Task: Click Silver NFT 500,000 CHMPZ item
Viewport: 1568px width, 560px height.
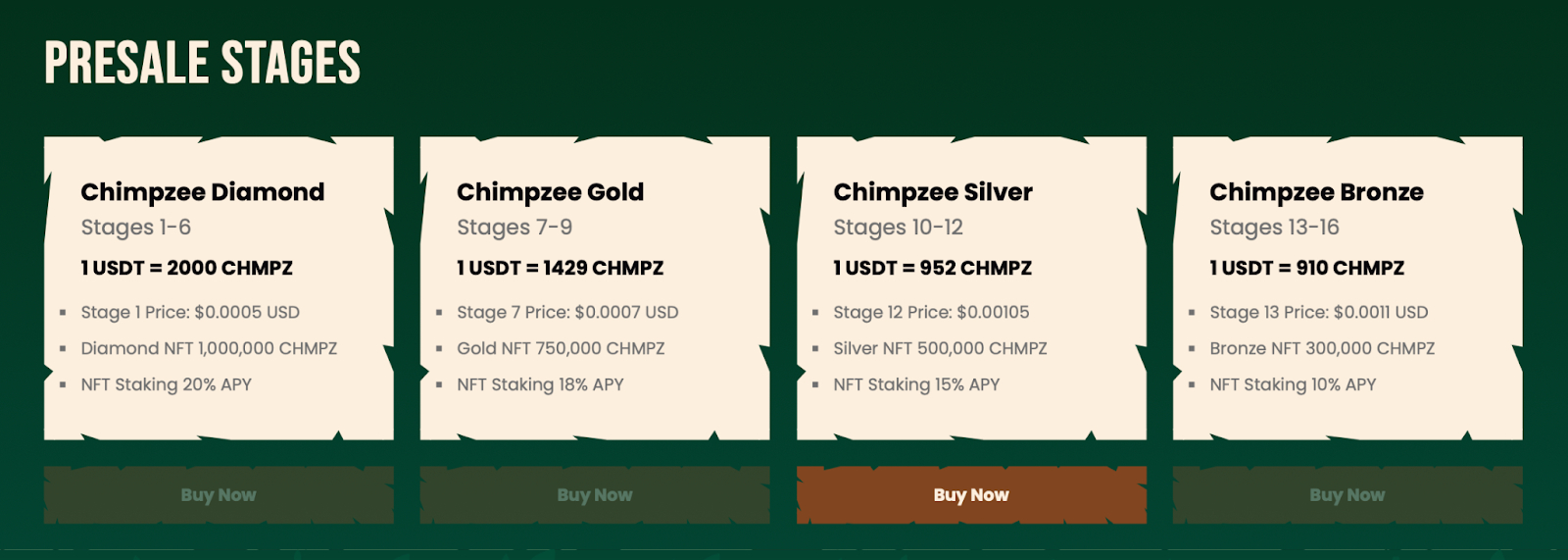Action: [940, 348]
